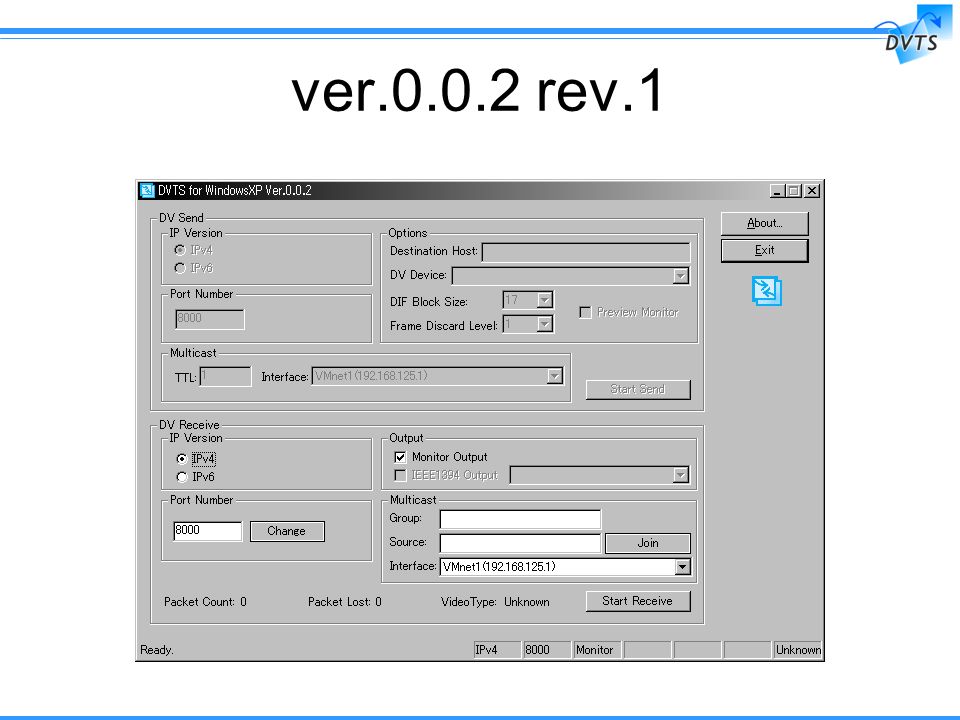960x720 pixels.
Task: Open the Frame Discard Level dropdown
Action: pyautogui.click(x=544, y=324)
